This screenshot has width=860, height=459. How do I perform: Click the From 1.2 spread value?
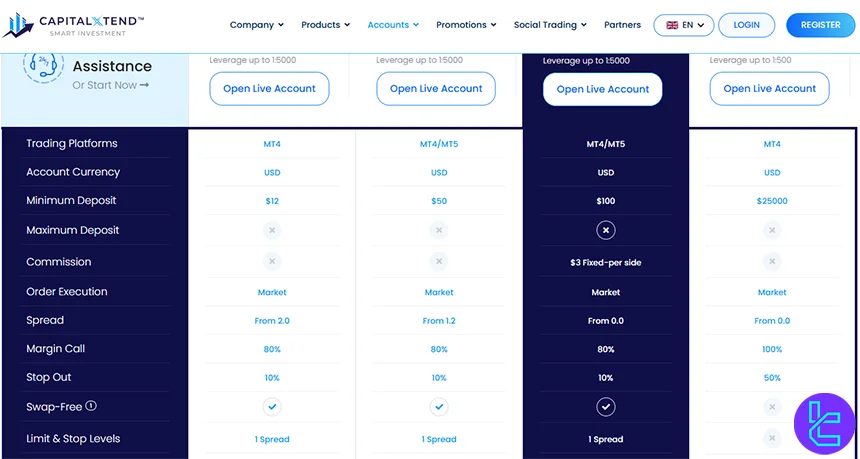pos(439,321)
